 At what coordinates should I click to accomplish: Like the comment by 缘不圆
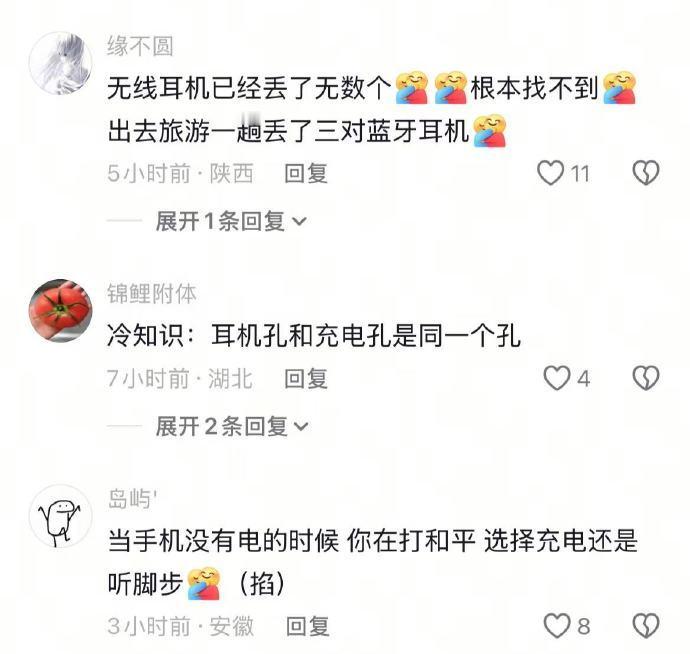[551, 173]
